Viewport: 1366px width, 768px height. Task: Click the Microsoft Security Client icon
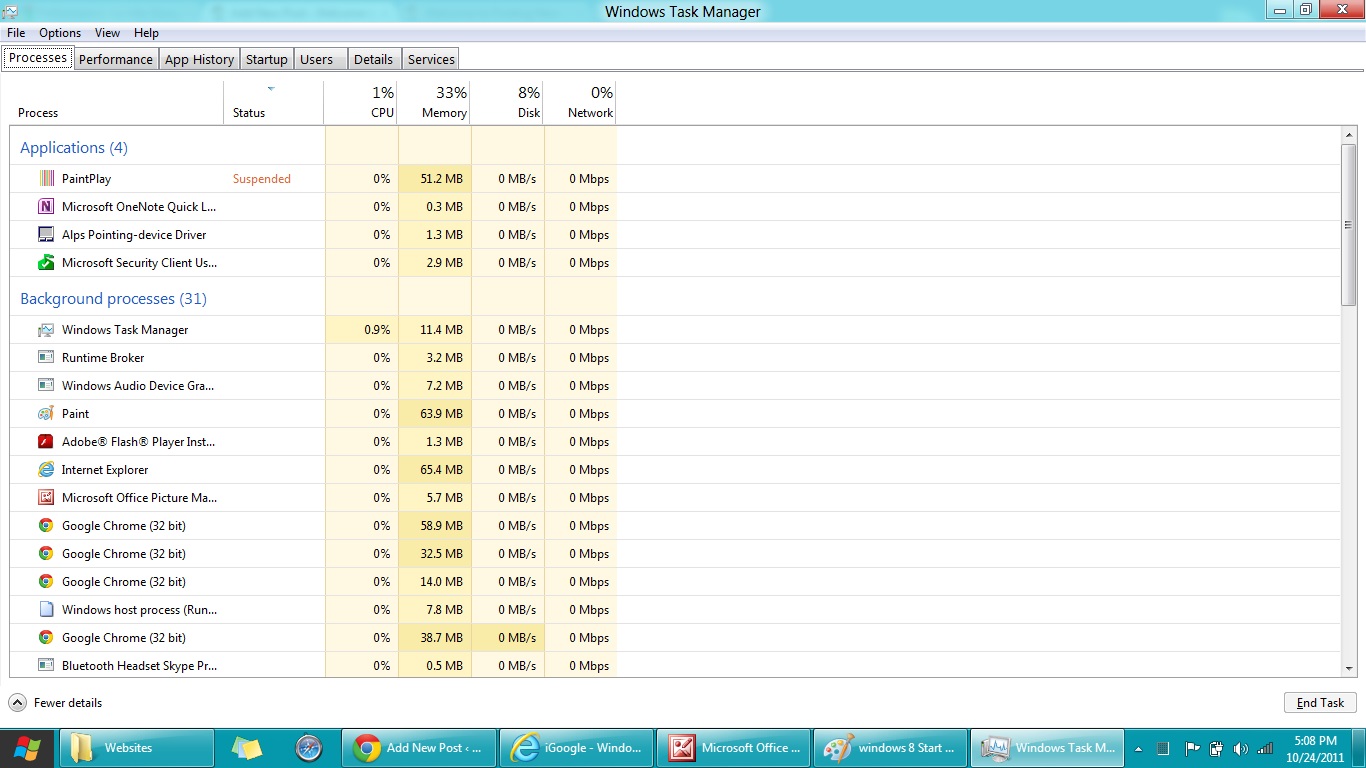[46, 262]
